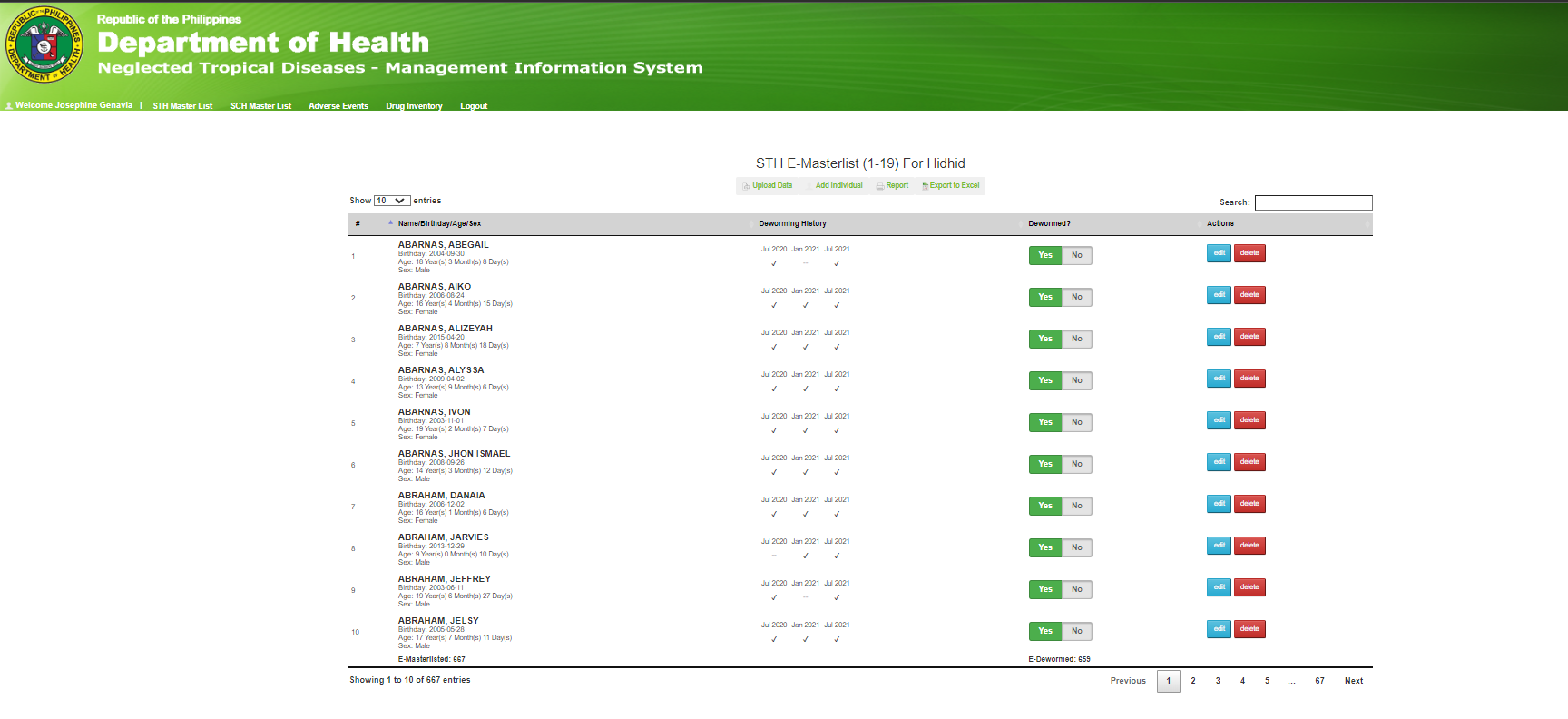Edit the ABARNAS, JHON ISMAEL record

point(1219,462)
